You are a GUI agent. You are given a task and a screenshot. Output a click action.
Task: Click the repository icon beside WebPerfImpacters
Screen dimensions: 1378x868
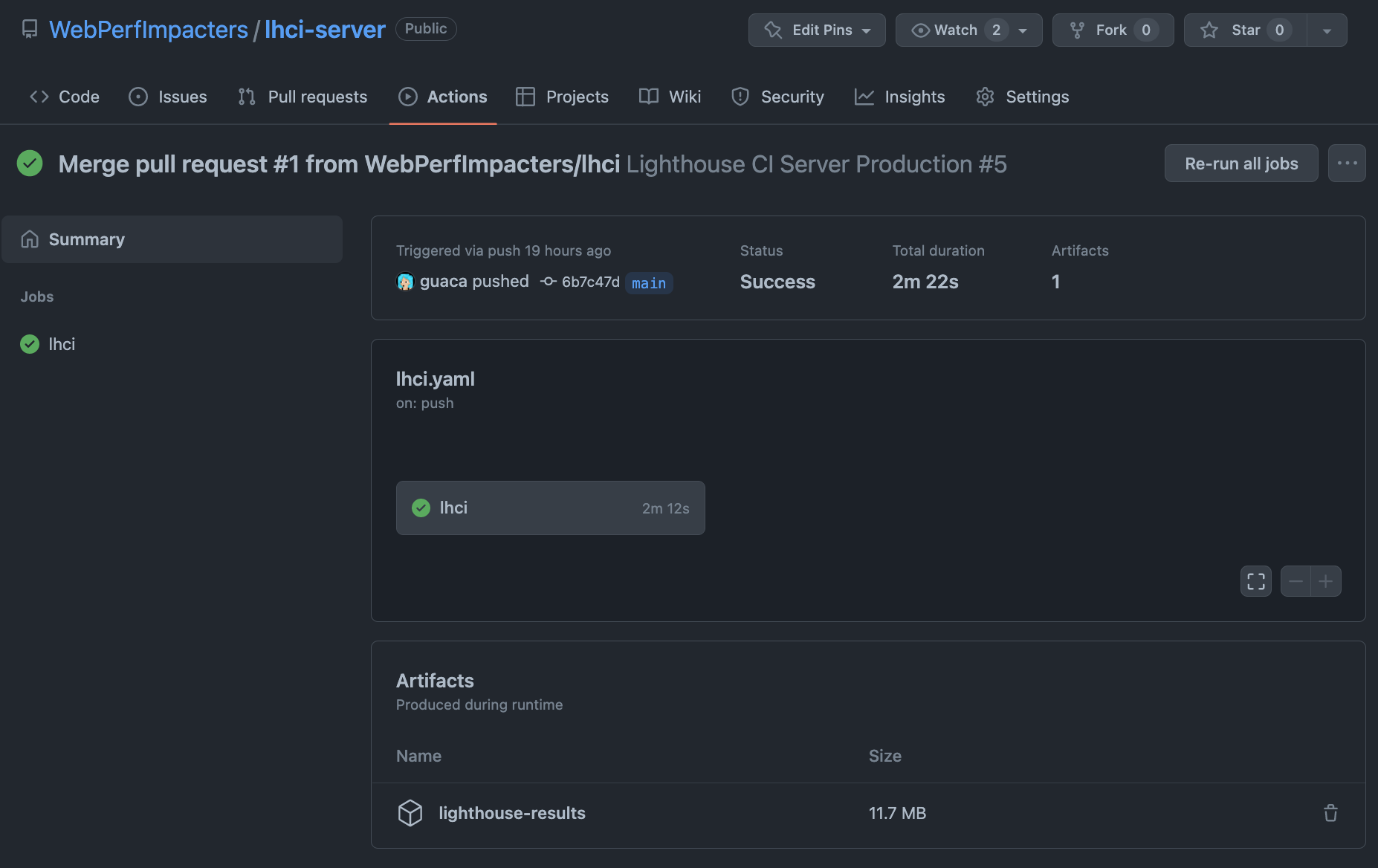pyautogui.click(x=30, y=30)
